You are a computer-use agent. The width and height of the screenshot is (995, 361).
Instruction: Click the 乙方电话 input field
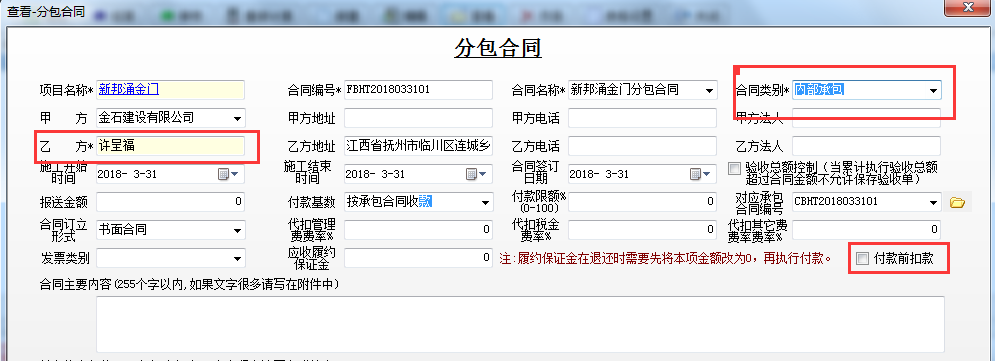coord(643,146)
